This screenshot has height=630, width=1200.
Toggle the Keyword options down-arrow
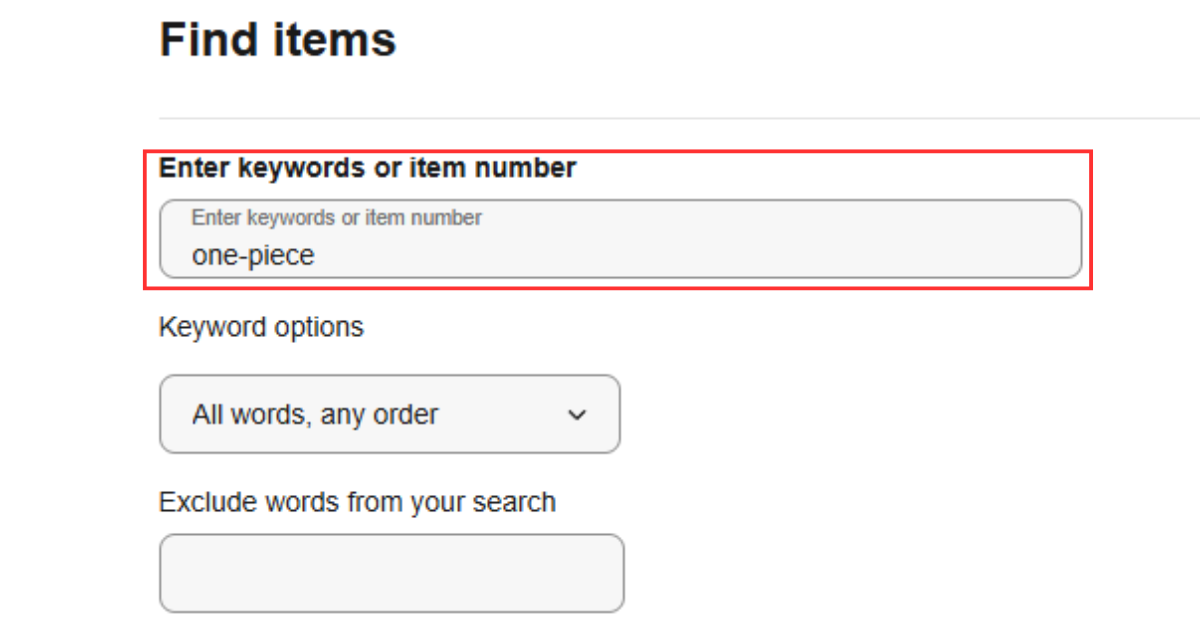click(576, 415)
